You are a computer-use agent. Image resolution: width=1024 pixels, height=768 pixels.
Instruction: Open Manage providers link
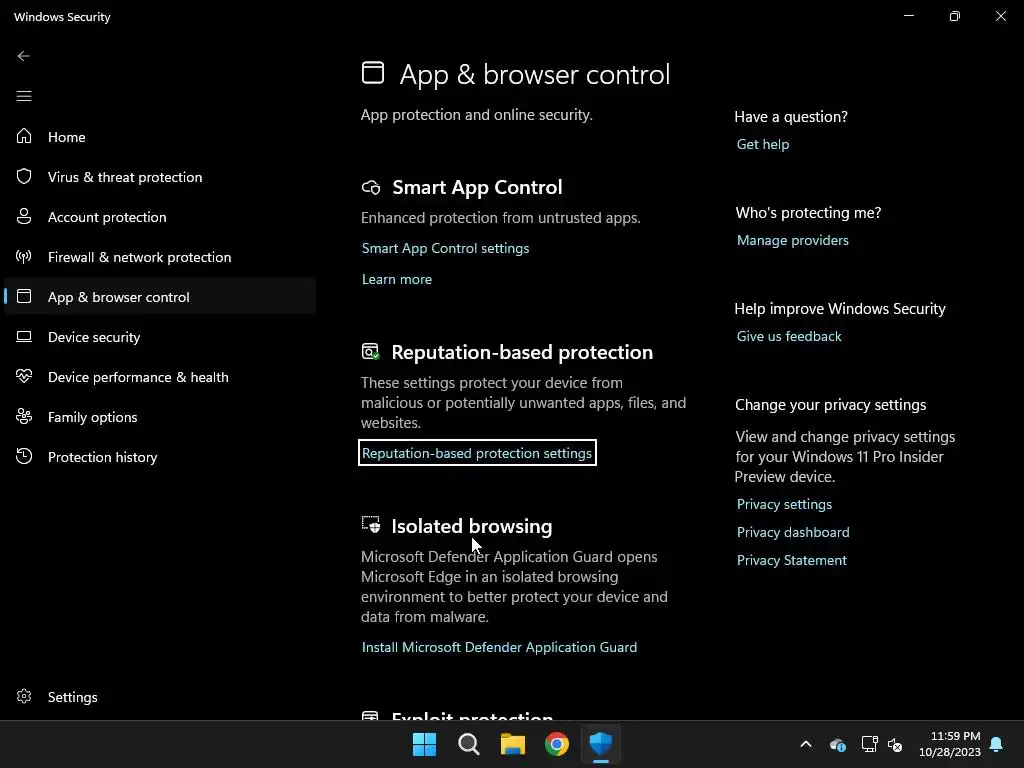pyautogui.click(x=792, y=240)
